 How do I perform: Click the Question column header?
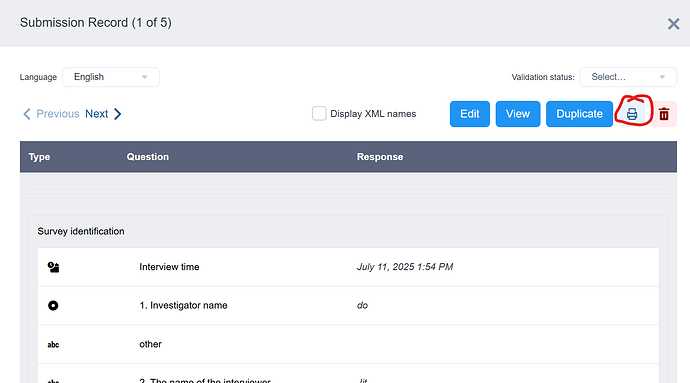pyautogui.click(x=147, y=157)
